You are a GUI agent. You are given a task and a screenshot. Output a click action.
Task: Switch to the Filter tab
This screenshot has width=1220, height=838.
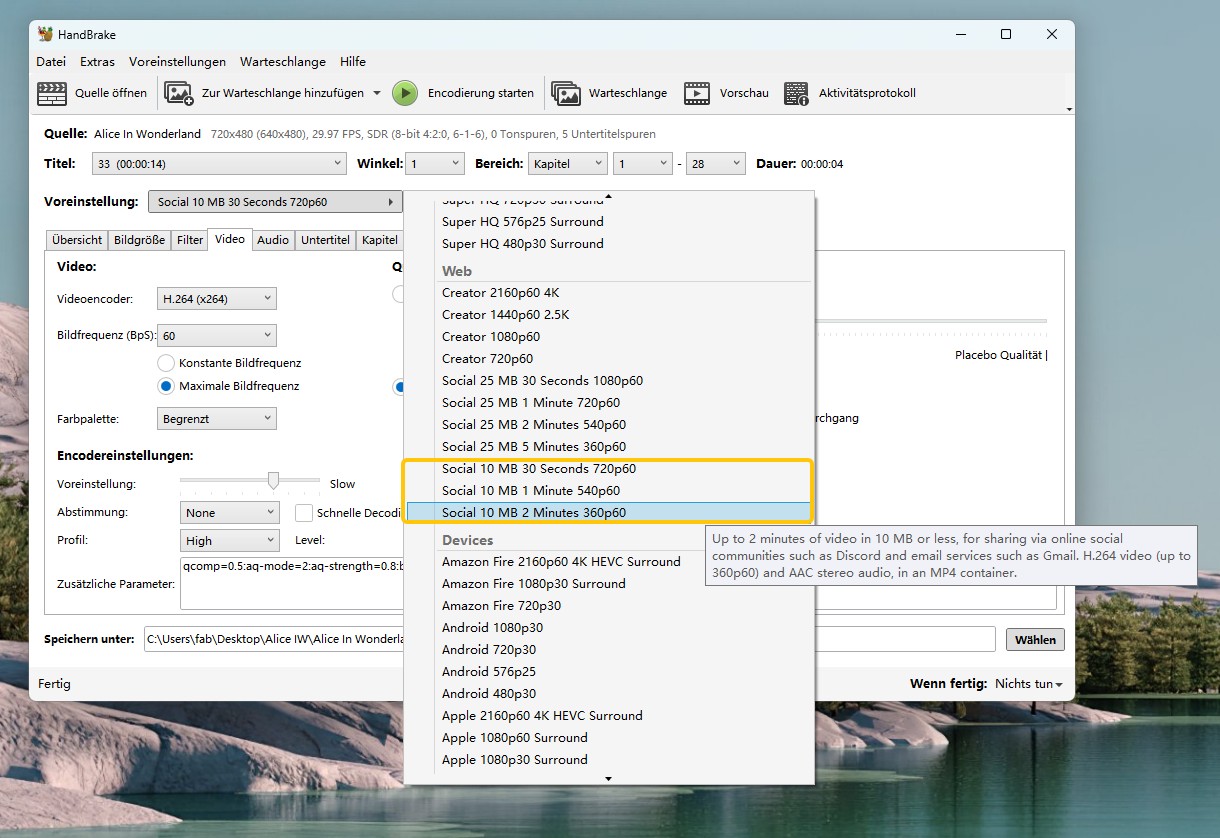click(x=189, y=240)
